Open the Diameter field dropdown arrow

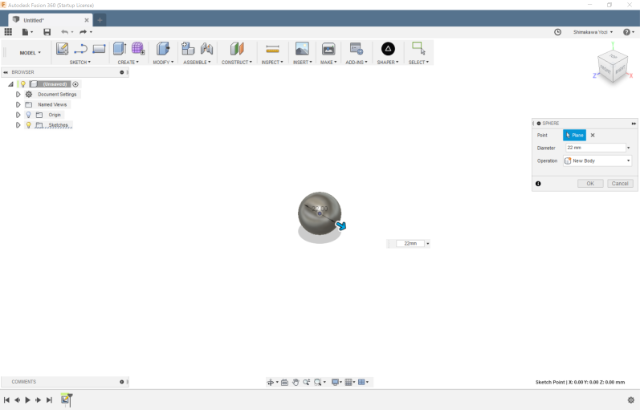[x=629, y=148]
